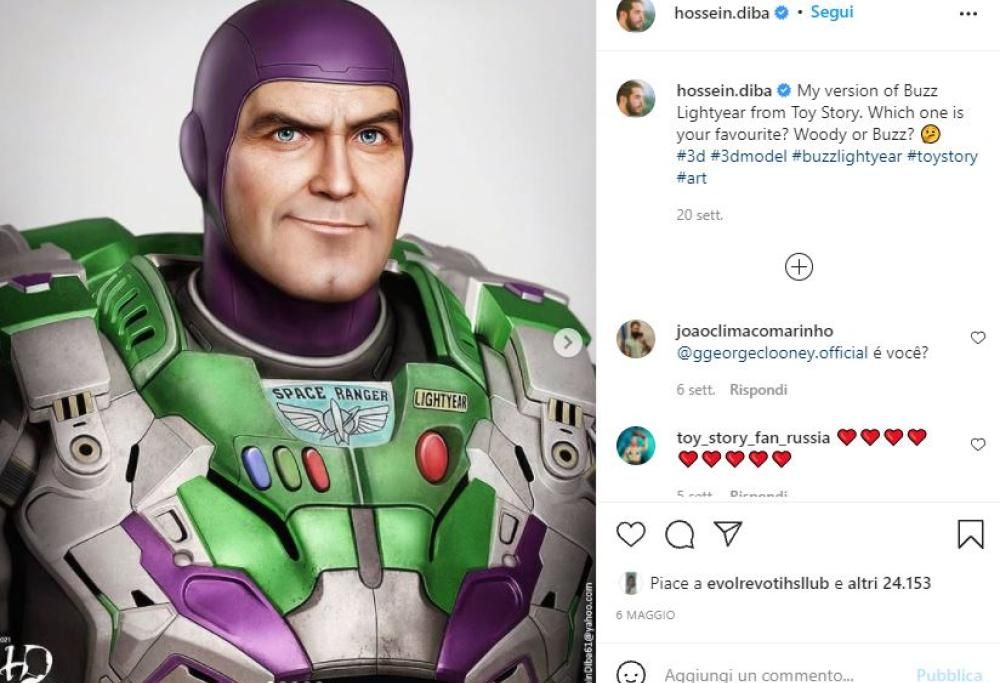
Task: Reply using the Rispondi link
Action: coord(757,389)
